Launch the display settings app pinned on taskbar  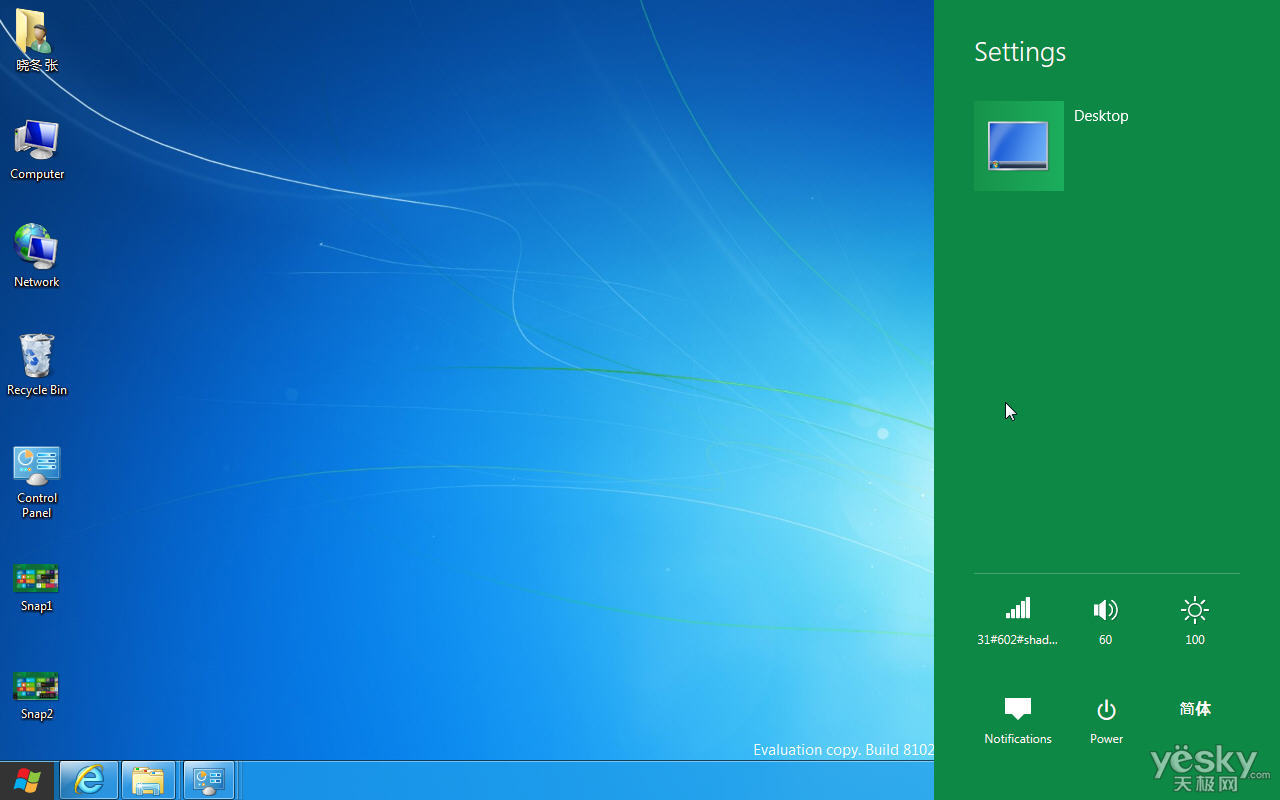[x=208, y=780]
